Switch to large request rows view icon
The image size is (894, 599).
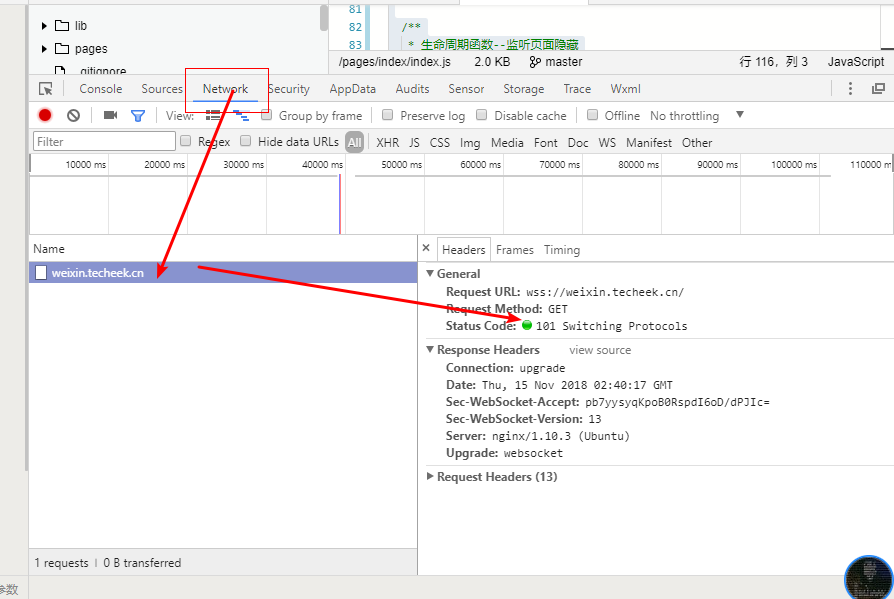(212, 115)
